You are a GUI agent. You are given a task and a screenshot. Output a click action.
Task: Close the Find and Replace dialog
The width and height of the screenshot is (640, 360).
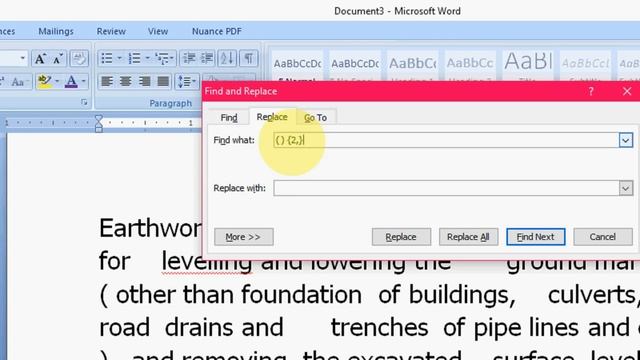pos(627,91)
